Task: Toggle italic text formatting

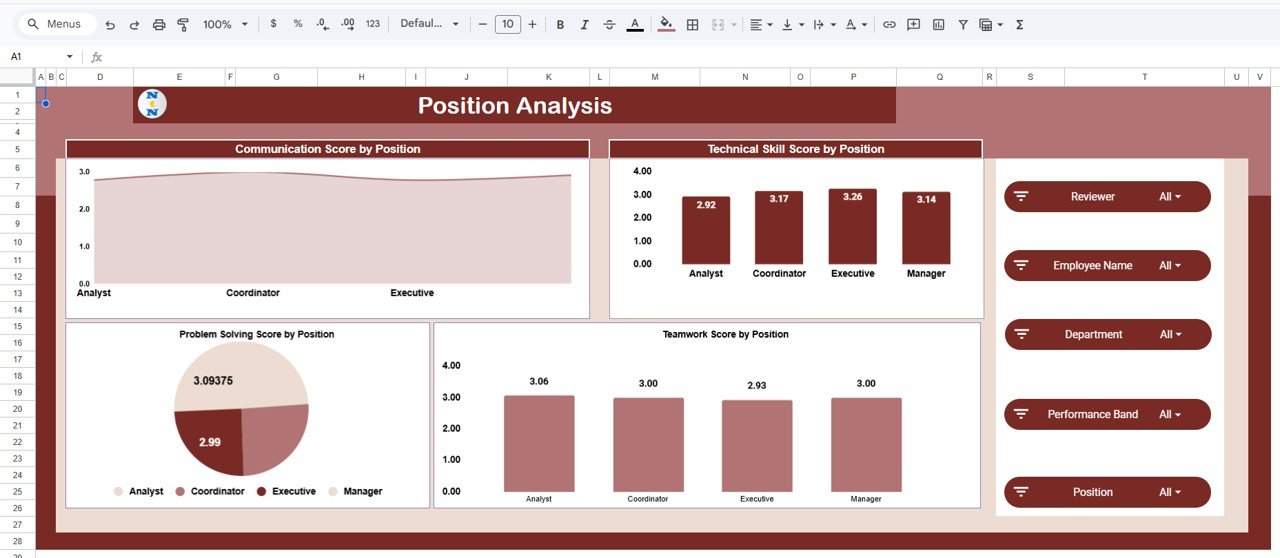Action: [585, 24]
